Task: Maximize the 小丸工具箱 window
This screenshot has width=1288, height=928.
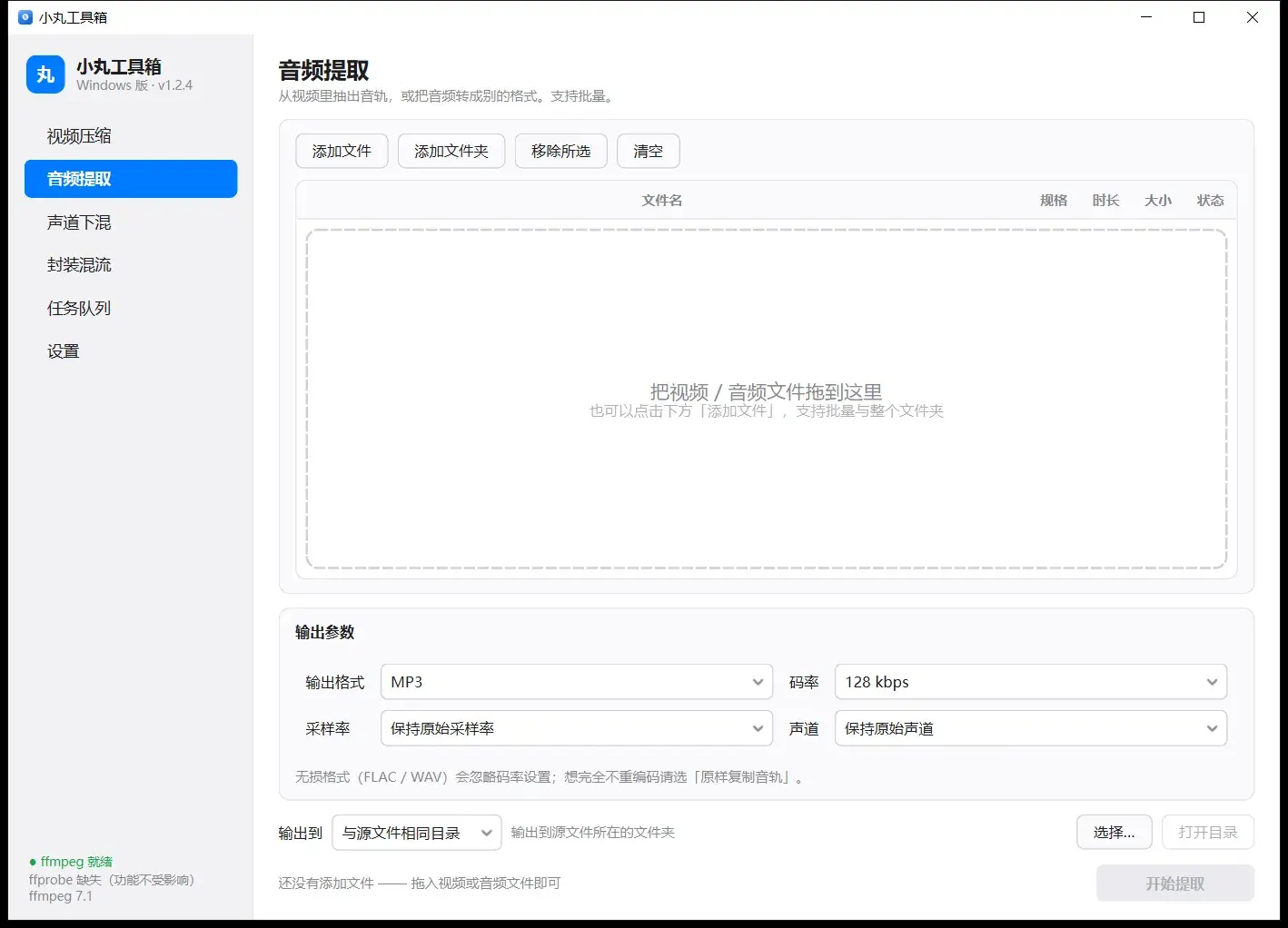Action: (x=1199, y=17)
